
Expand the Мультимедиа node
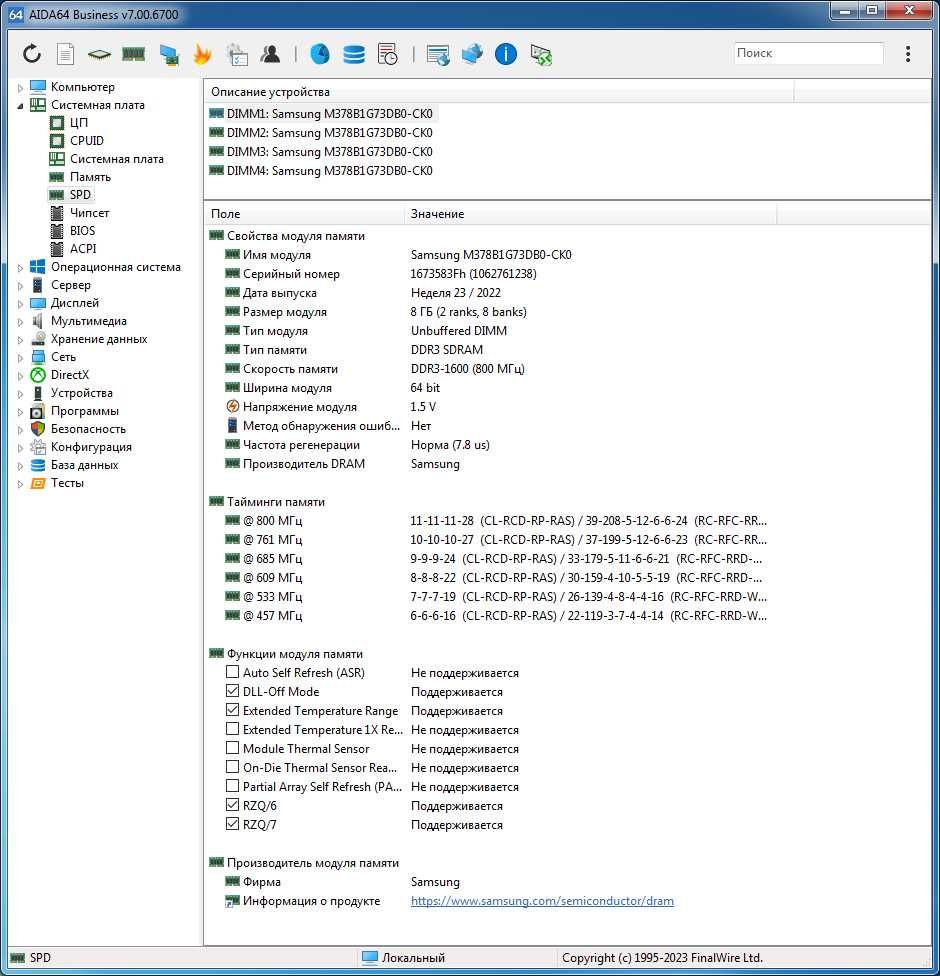[20, 322]
